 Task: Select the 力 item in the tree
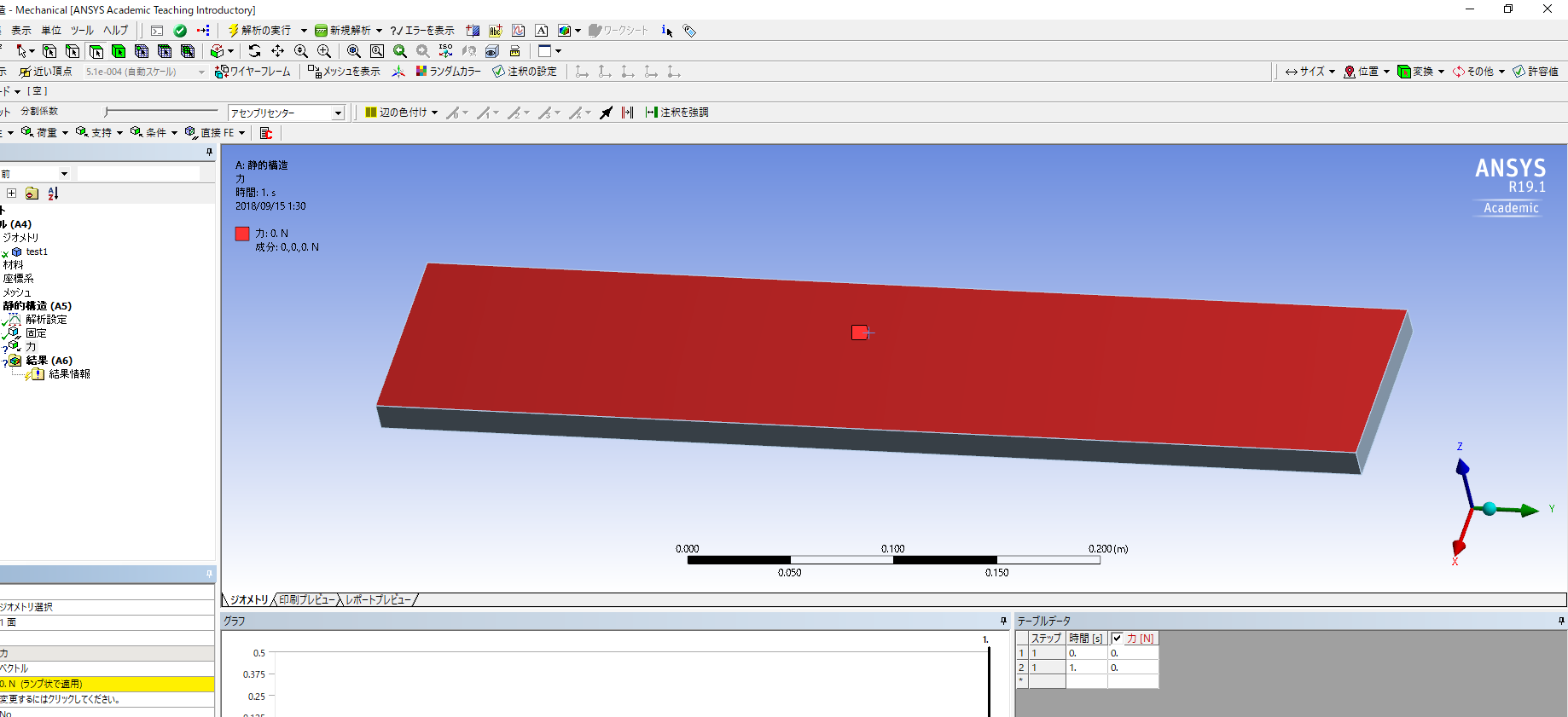click(31, 347)
